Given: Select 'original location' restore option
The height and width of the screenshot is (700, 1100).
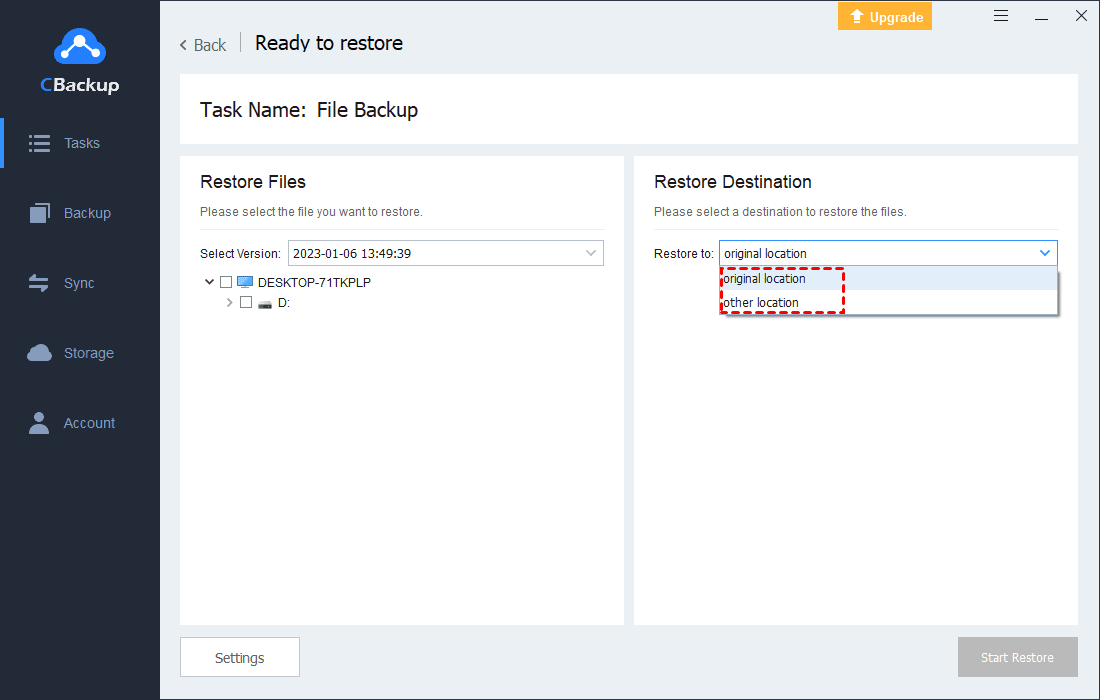Looking at the screenshot, I should 763,278.
